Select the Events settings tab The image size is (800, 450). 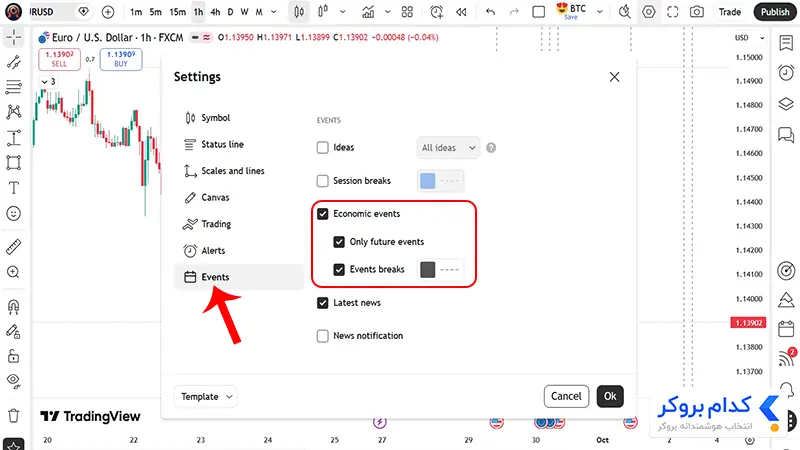coord(239,277)
